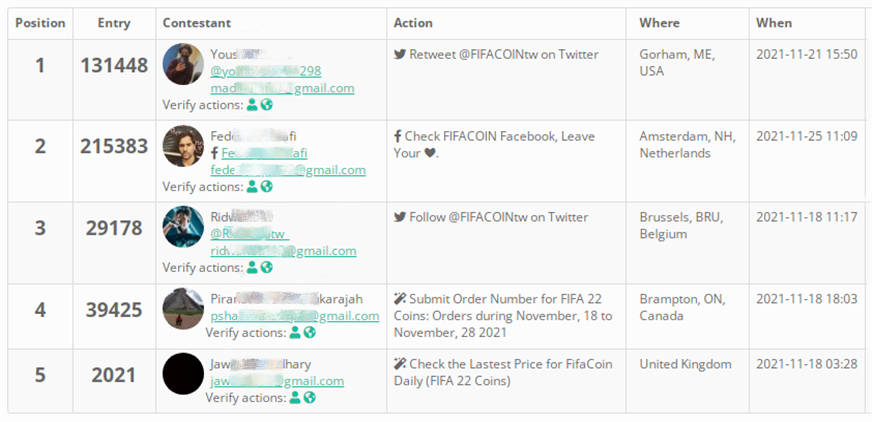Click the black avatar for entry 2021

click(x=184, y=375)
